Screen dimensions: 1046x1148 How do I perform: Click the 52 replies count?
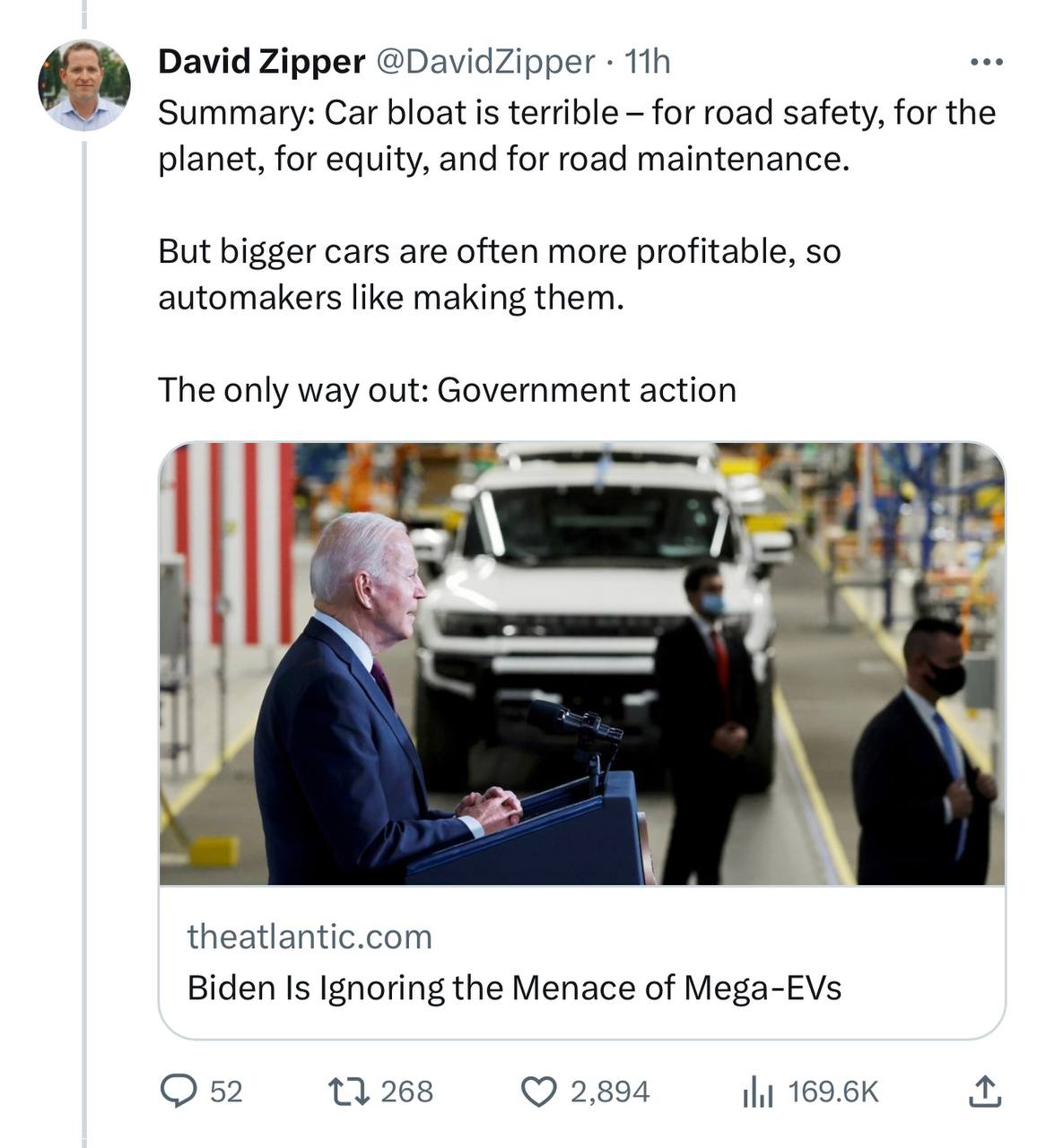226,1091
